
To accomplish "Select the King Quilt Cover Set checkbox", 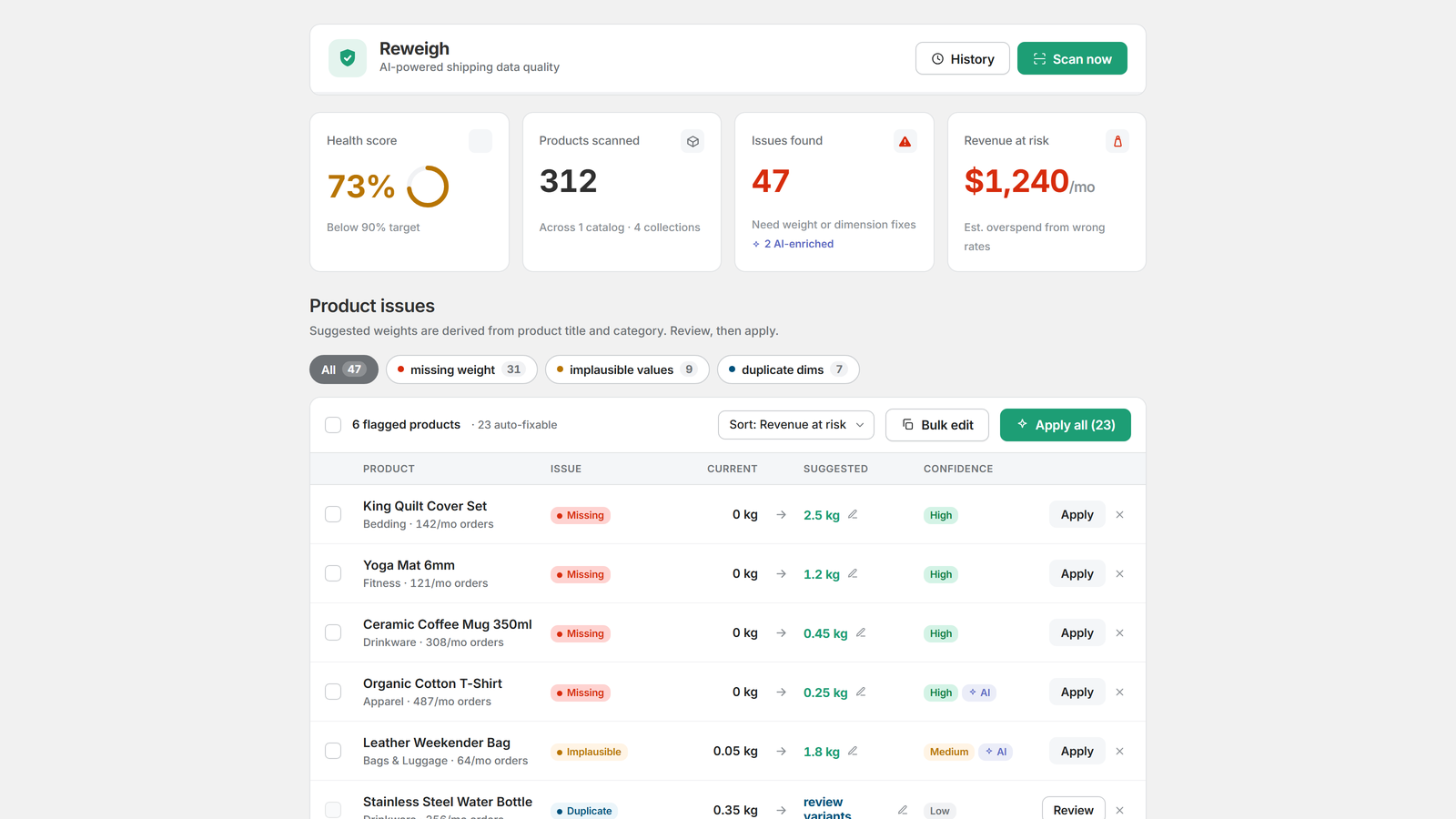I will click(333, 514).
